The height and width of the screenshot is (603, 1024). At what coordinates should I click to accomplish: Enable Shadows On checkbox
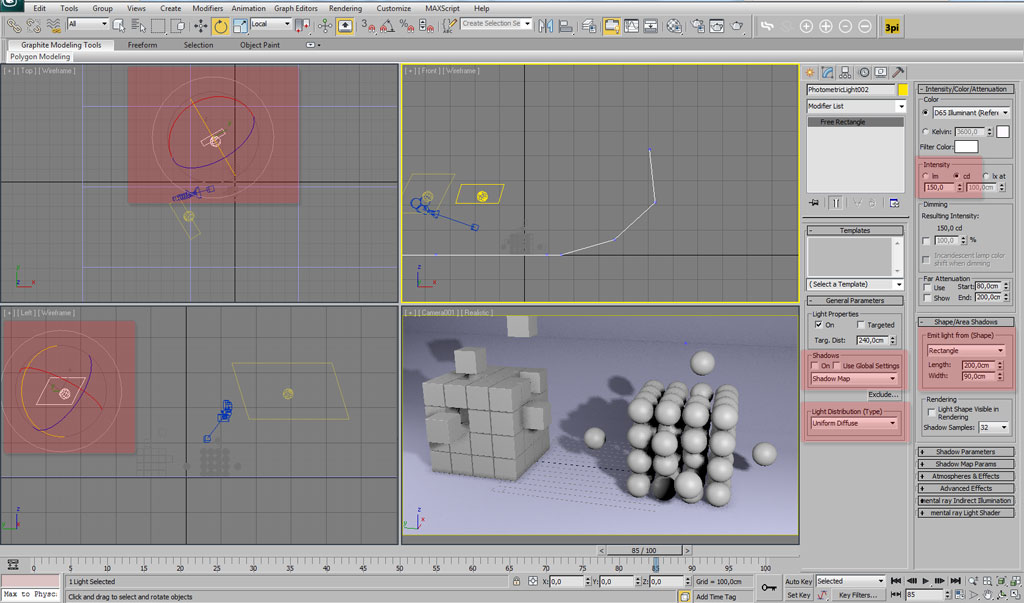[815, 366]
